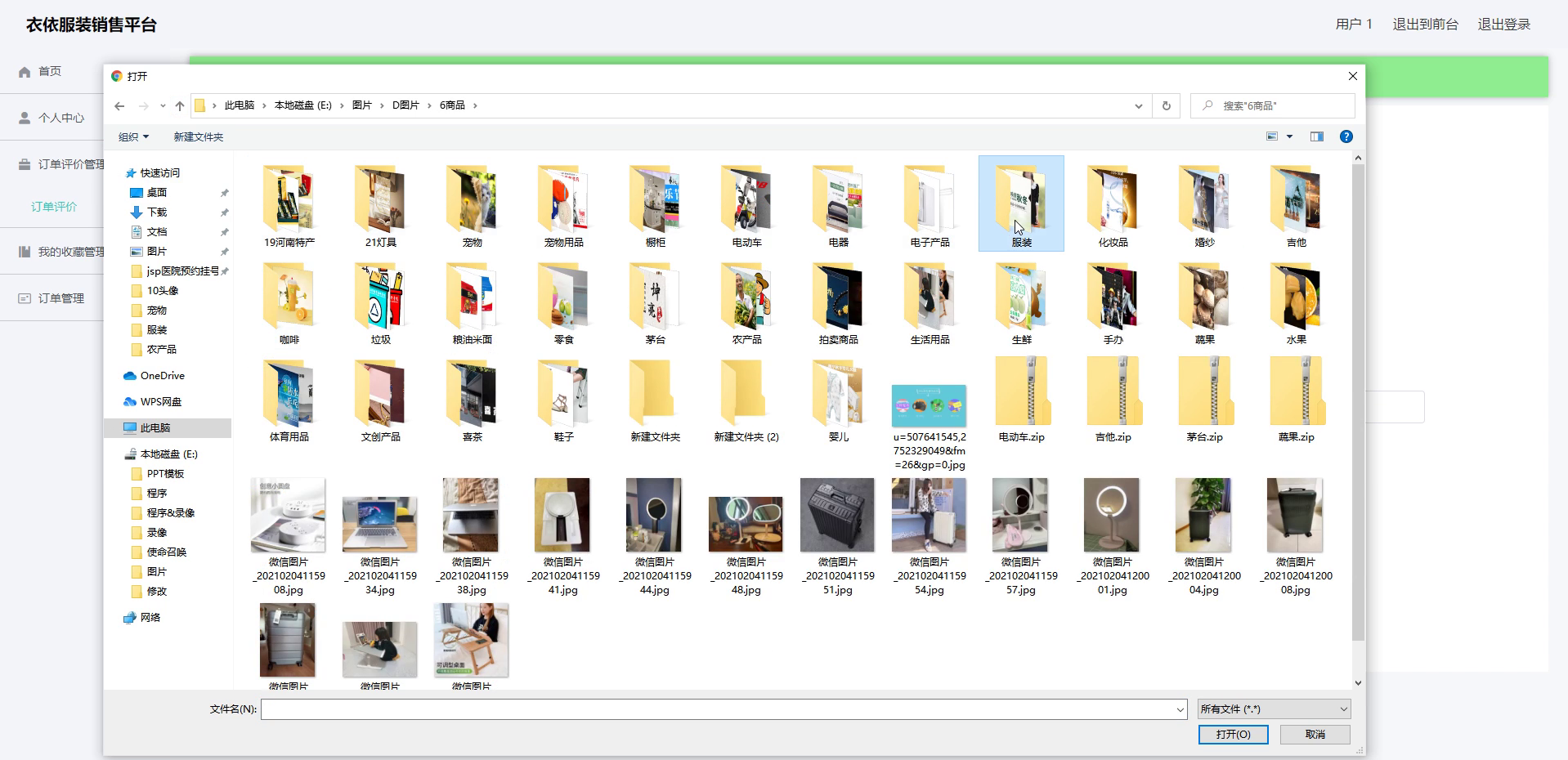Open the 所有文件 file type combo box
The image size is (1568, 760).
click(1274, 709)
